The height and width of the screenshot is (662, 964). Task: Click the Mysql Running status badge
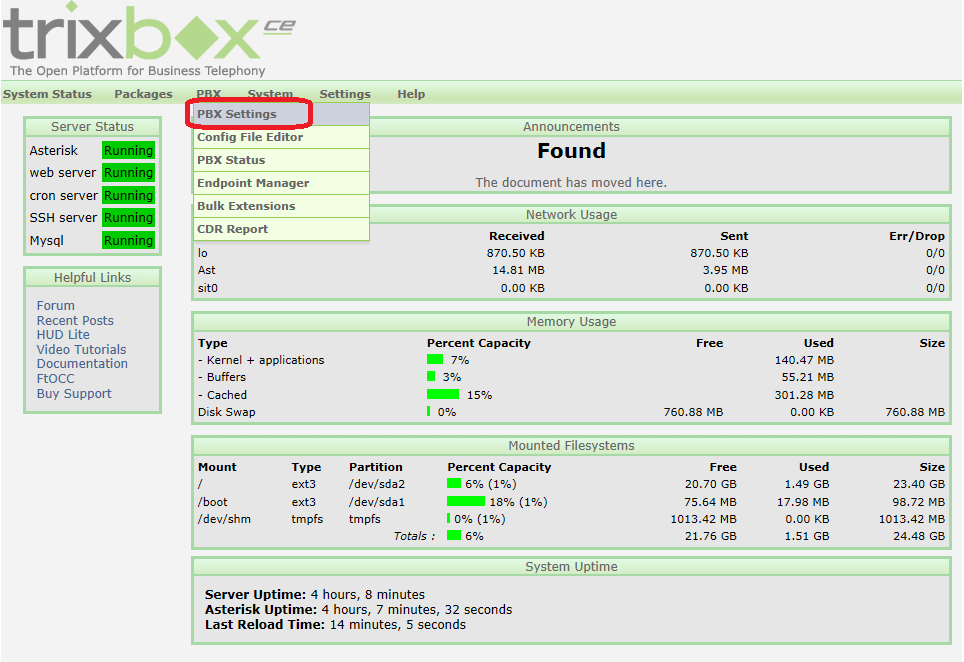click(128, 241)
